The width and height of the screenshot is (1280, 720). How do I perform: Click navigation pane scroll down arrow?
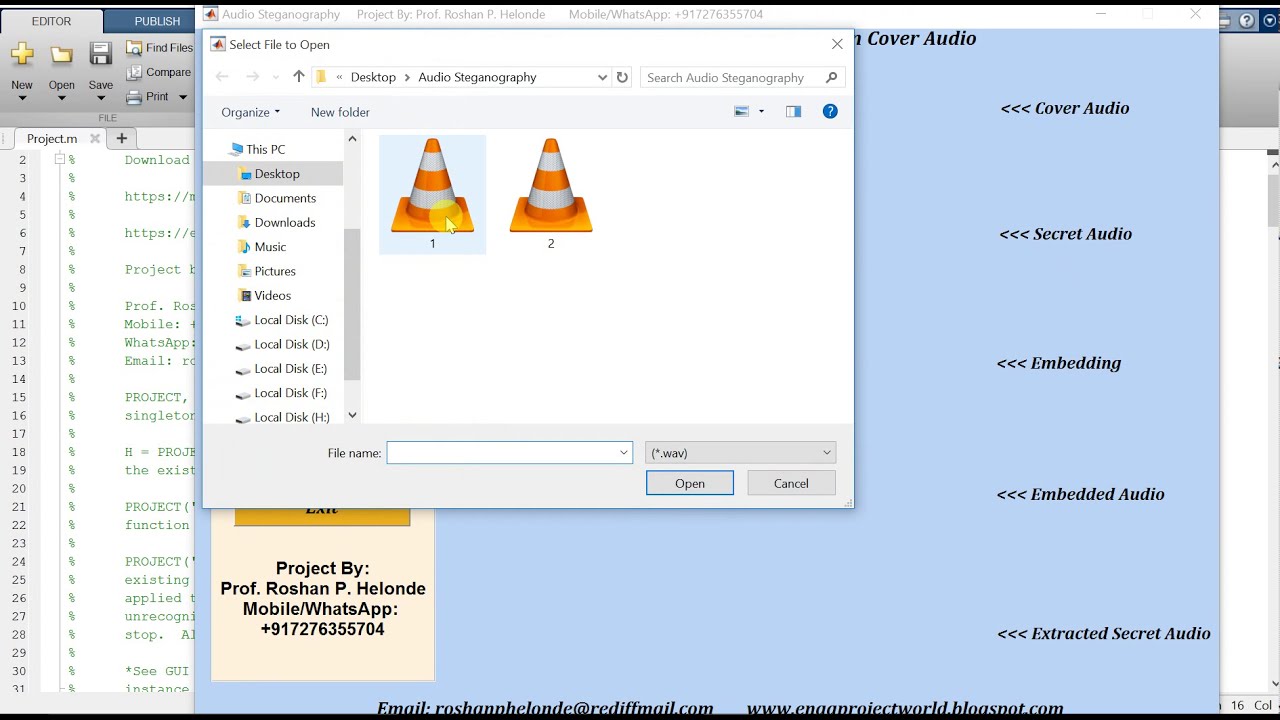pyautogui.click(x=352, y=415)
